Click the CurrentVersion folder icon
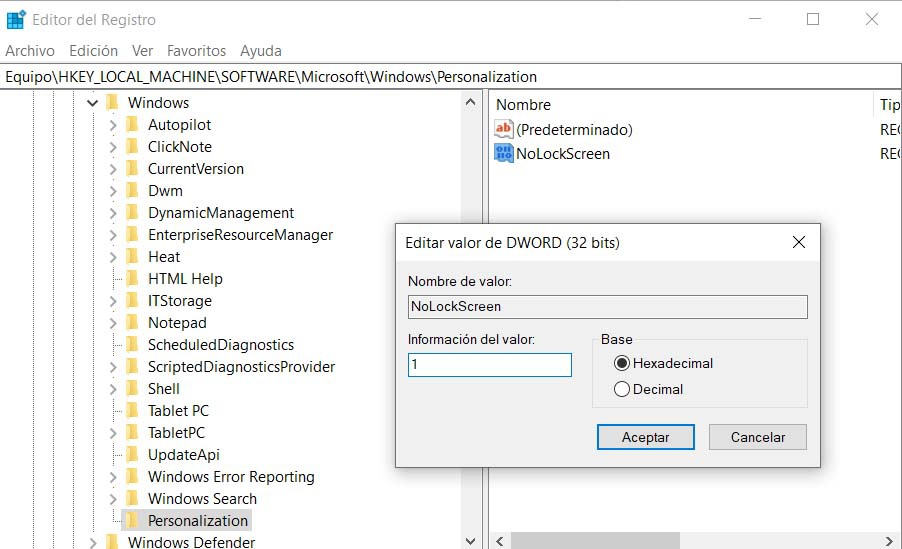The image size is (902, 549). 132,168
